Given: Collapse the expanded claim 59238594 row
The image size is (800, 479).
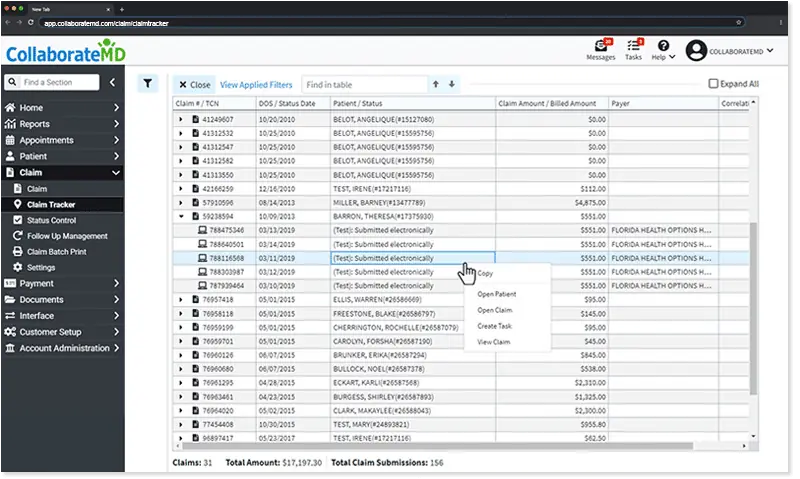Looking at the screenshot, I should pyautogui.click(x=181, y=215).
